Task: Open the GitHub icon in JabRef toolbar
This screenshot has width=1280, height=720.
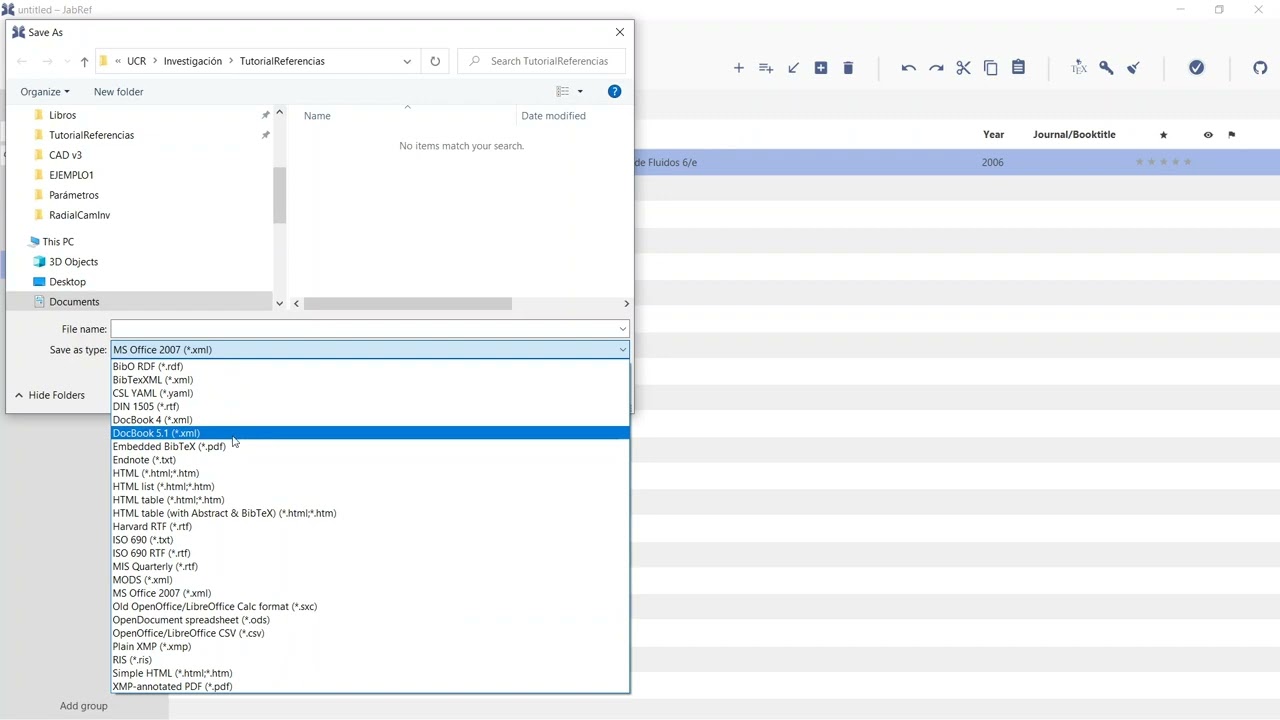Action: pyautogui.click(x=1260, y=68)
